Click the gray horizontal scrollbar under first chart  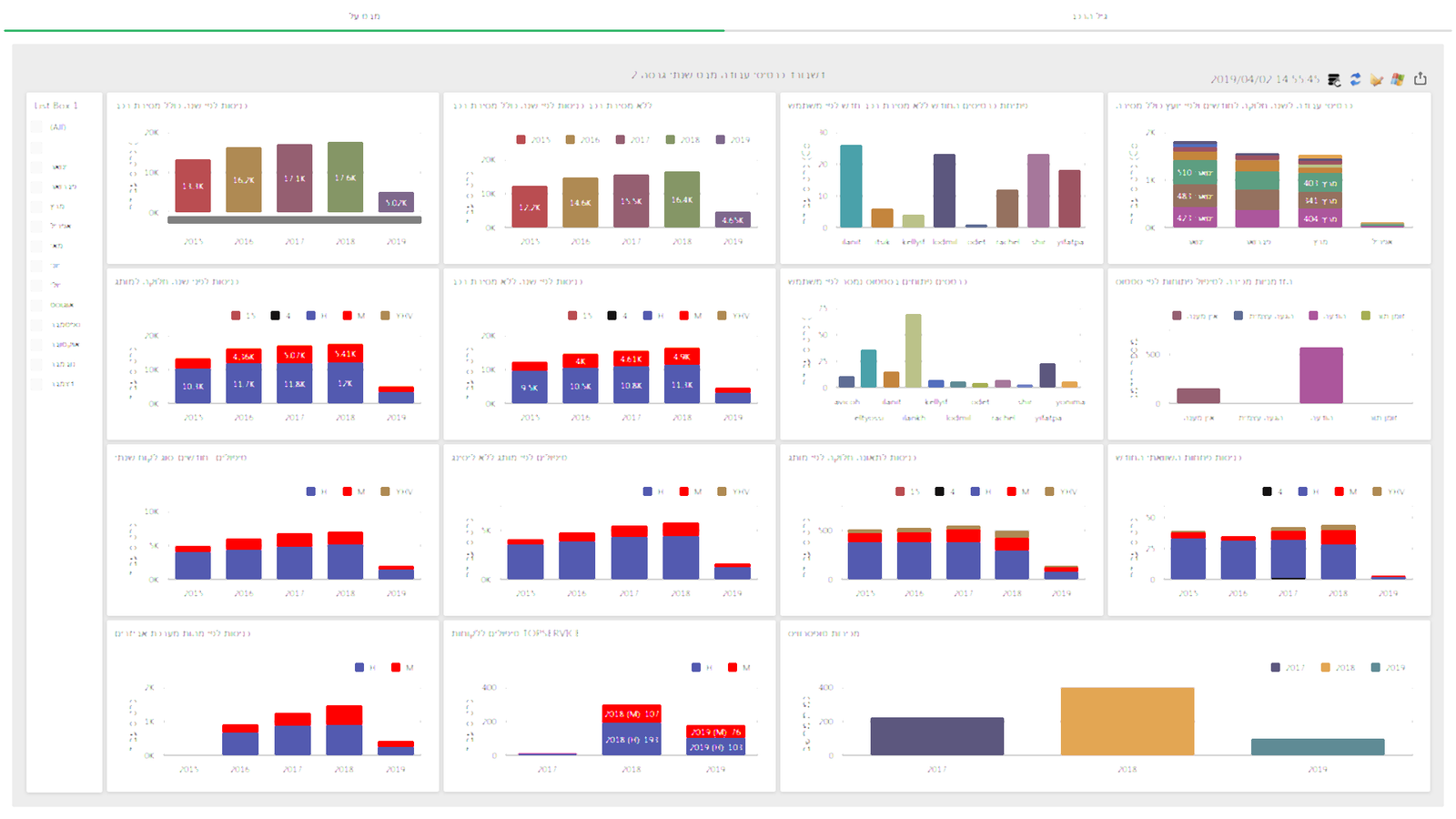coord(294,220)
